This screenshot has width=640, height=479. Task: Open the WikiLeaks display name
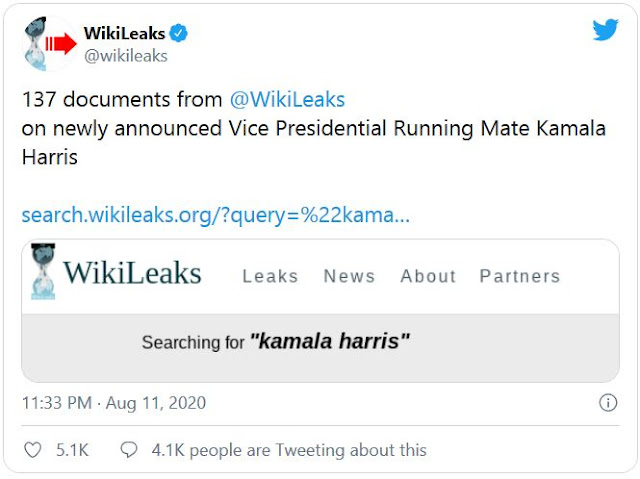pyautogui.click(x=124, y=34)
